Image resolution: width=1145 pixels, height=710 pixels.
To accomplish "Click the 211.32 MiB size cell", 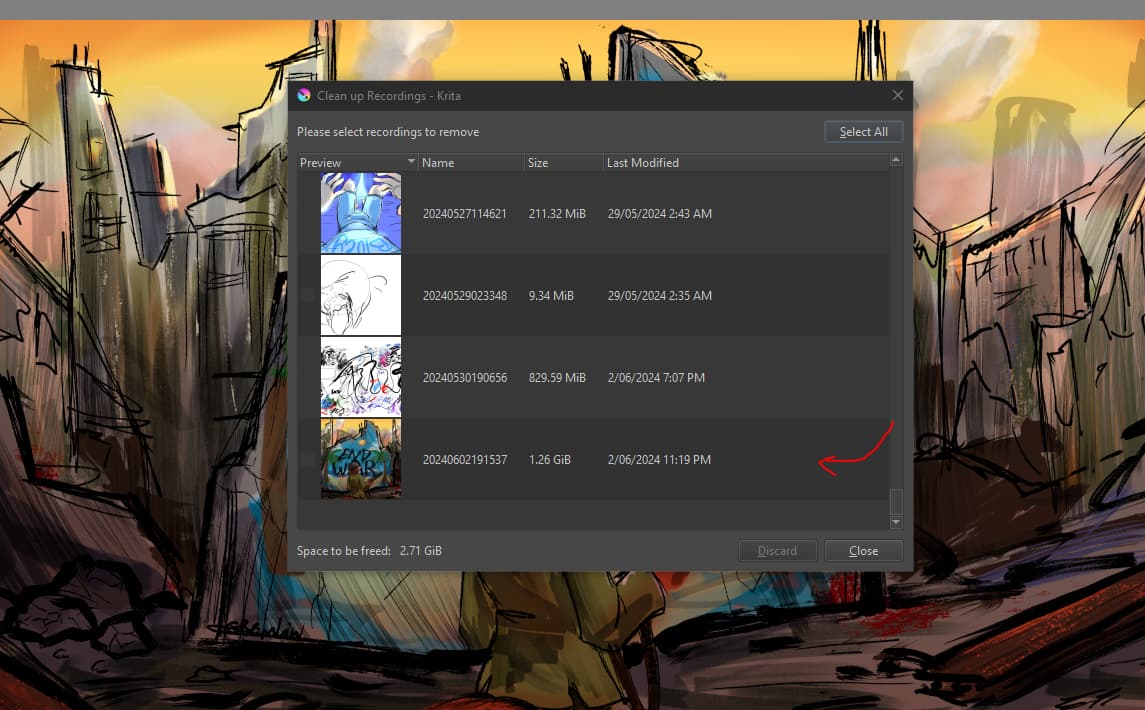I will tap(557, 213).
